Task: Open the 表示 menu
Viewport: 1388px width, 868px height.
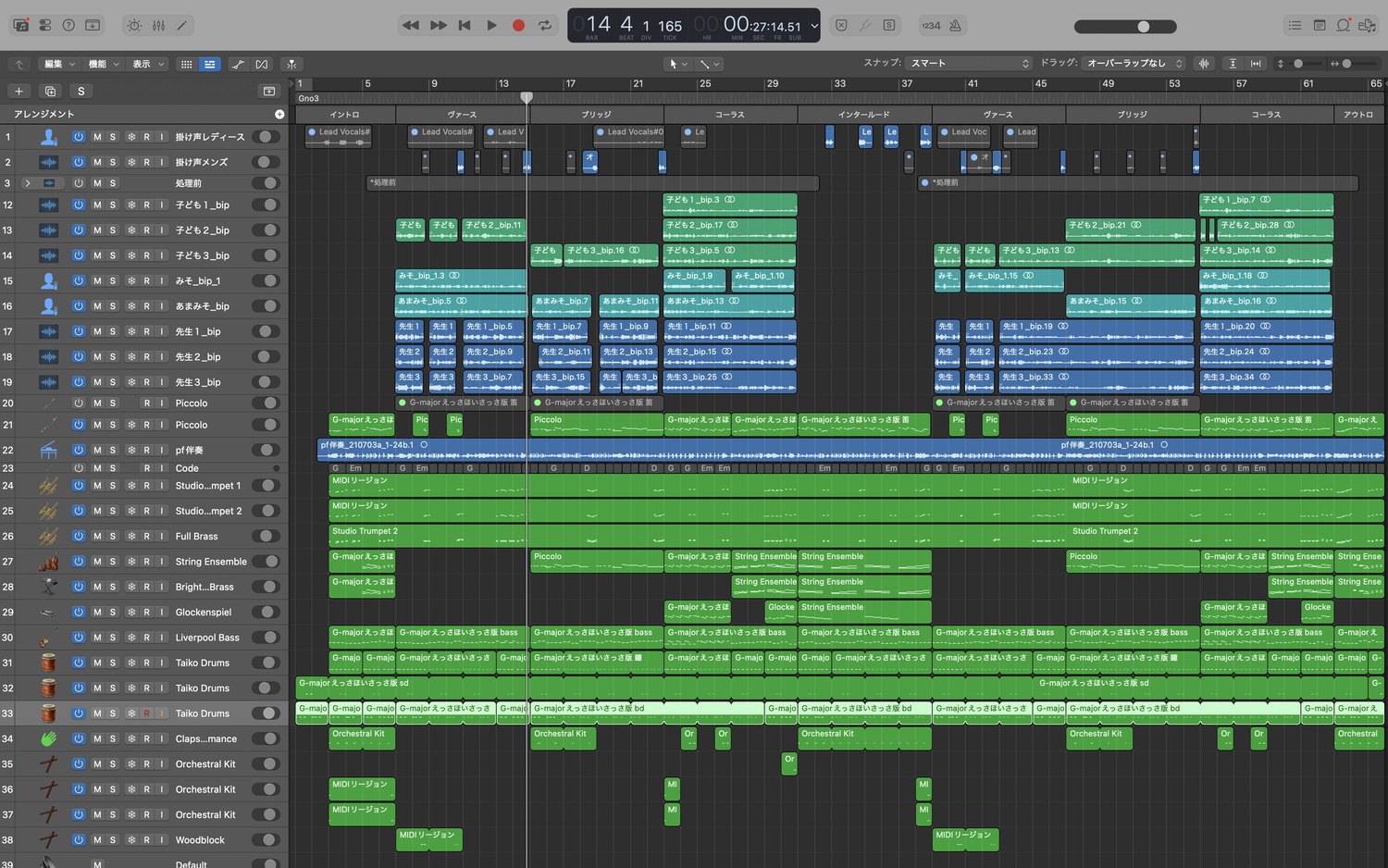Action: pyautogui.click(x=148, y=64)
